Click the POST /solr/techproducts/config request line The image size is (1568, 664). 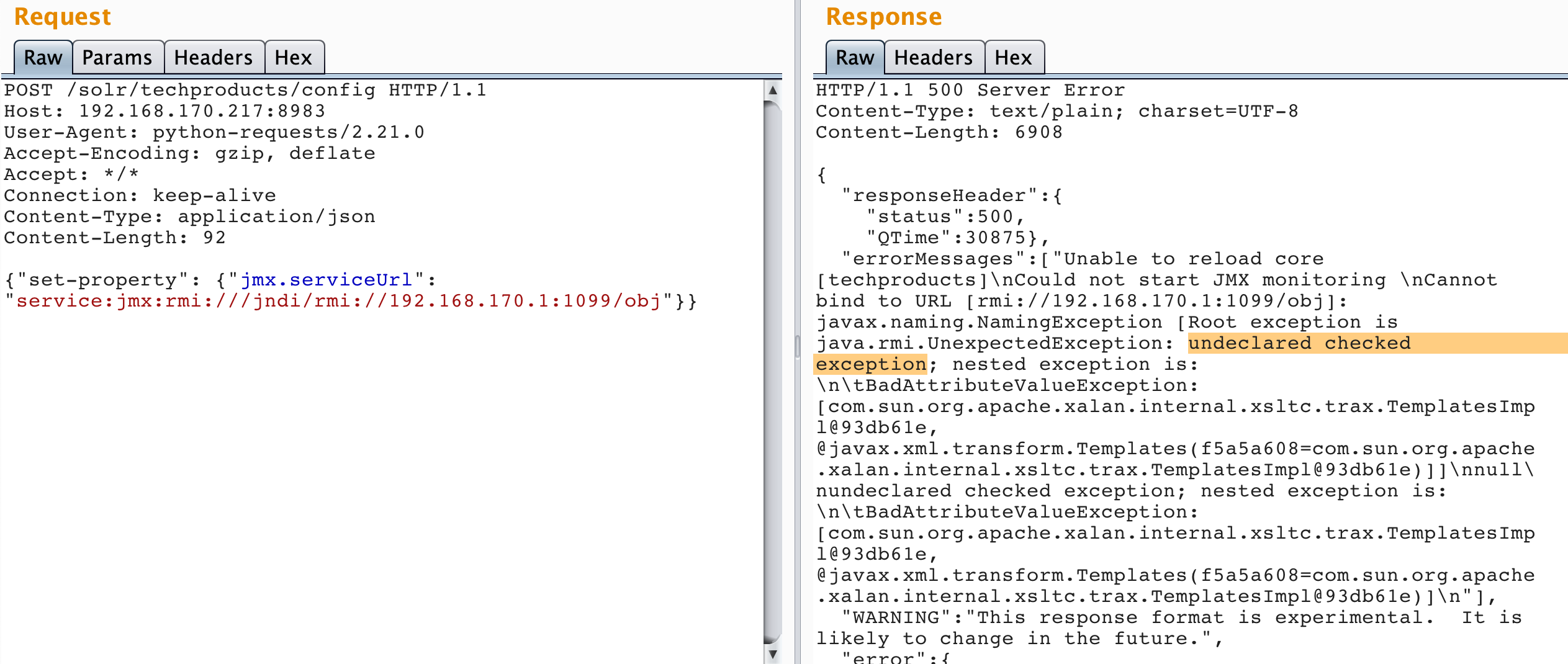click(x=245, y=90)
